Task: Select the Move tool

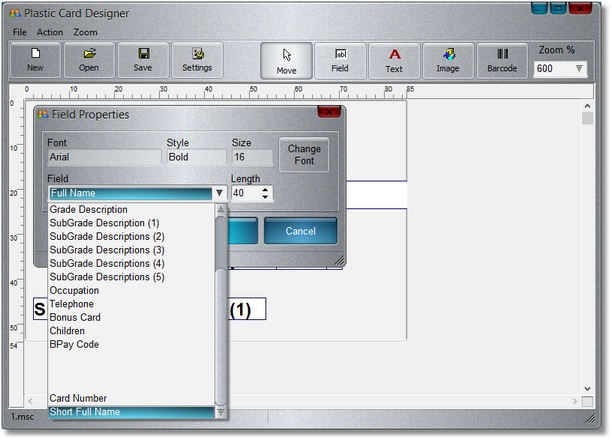Action: tap(286, 60)
